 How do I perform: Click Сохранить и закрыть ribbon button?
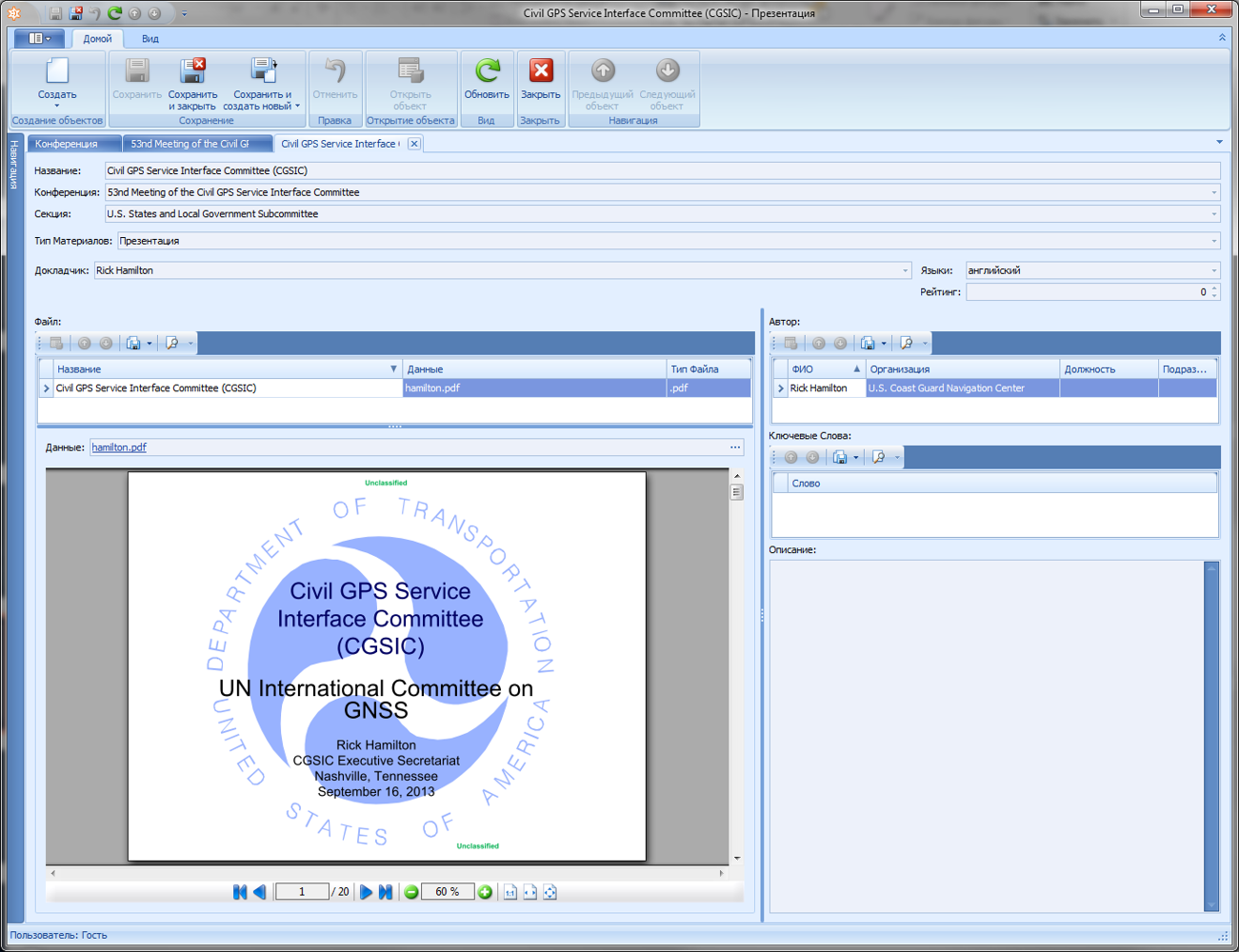click(x=192, y=84)
